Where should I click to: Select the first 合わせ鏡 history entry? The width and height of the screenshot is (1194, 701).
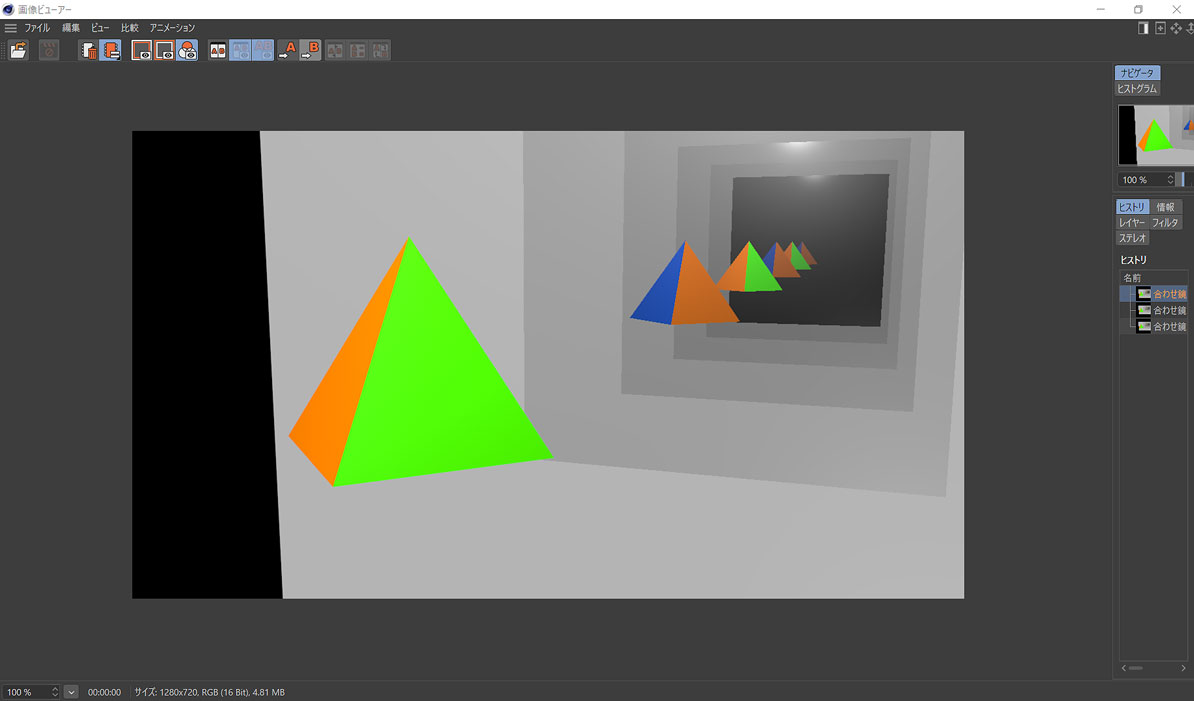click(x=1168, y=294)
